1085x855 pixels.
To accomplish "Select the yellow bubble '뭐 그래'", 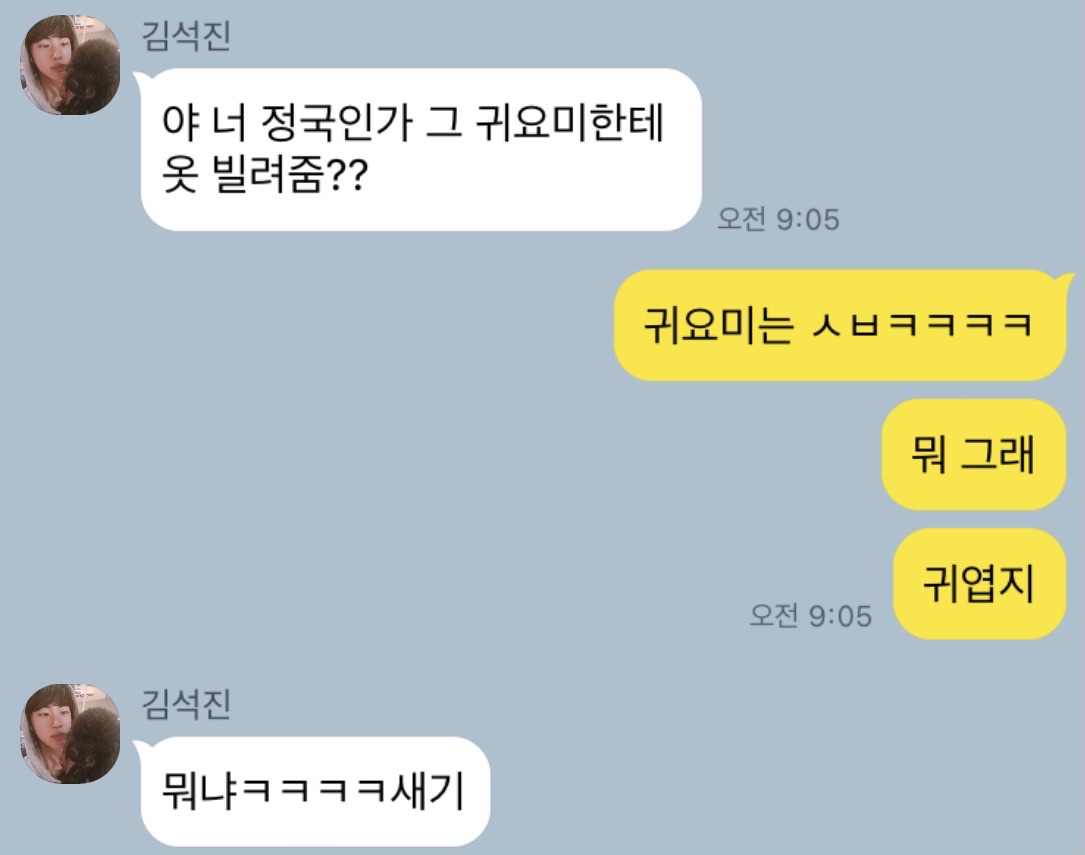I will (x=974, y=454).
